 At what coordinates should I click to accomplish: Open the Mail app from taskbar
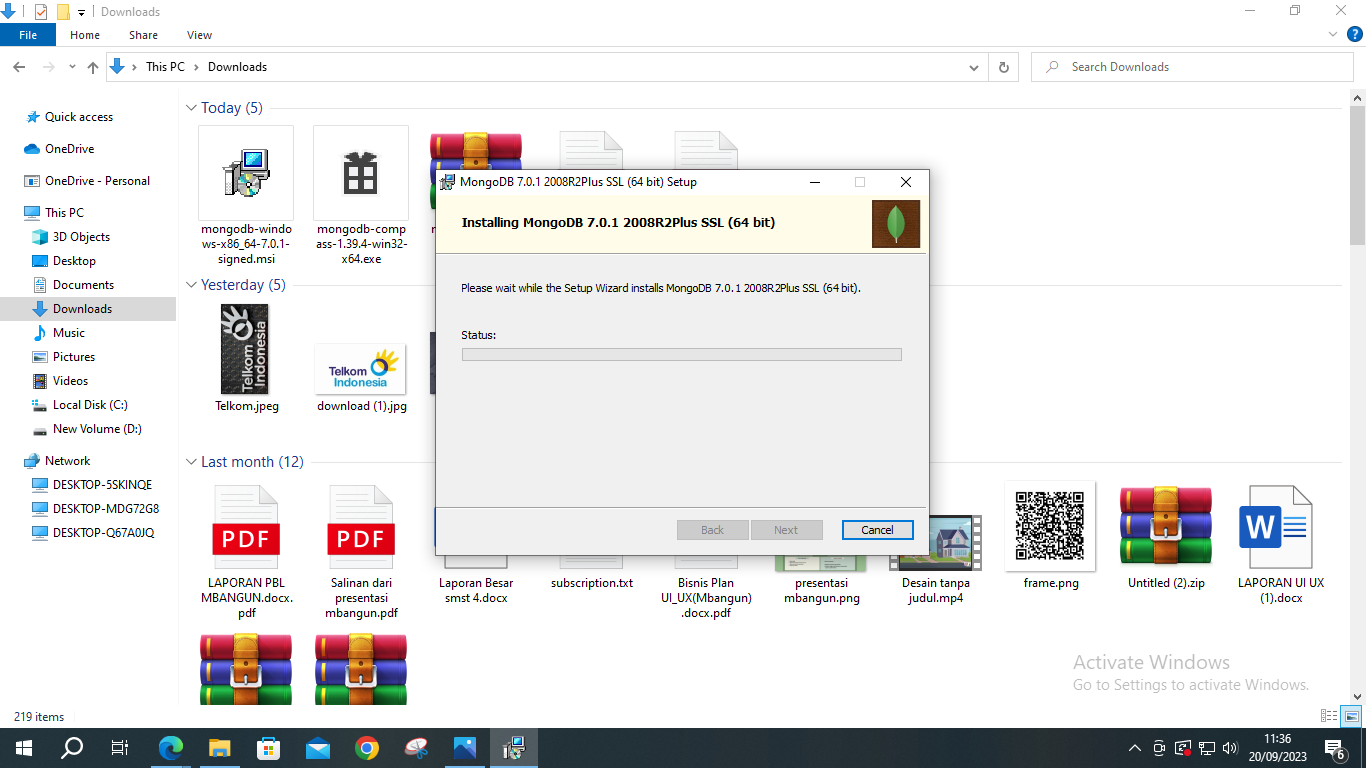tap(318, 748)
